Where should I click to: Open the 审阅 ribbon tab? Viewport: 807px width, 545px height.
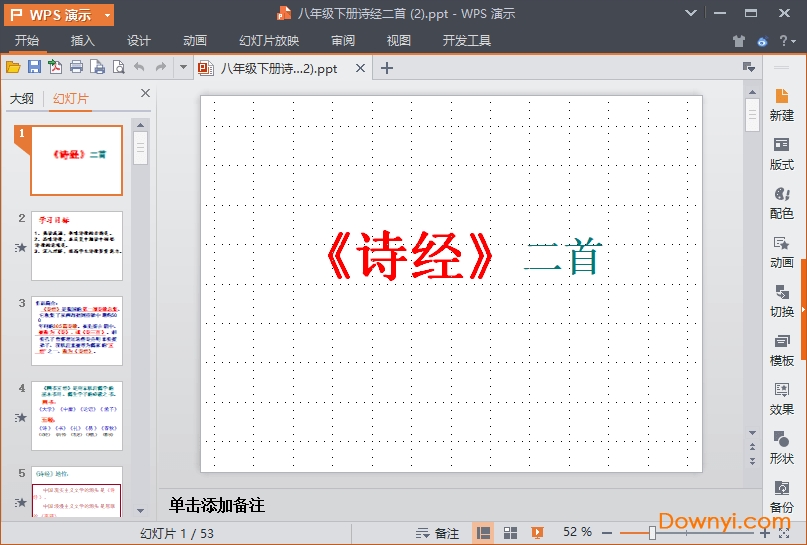point(343,41)
